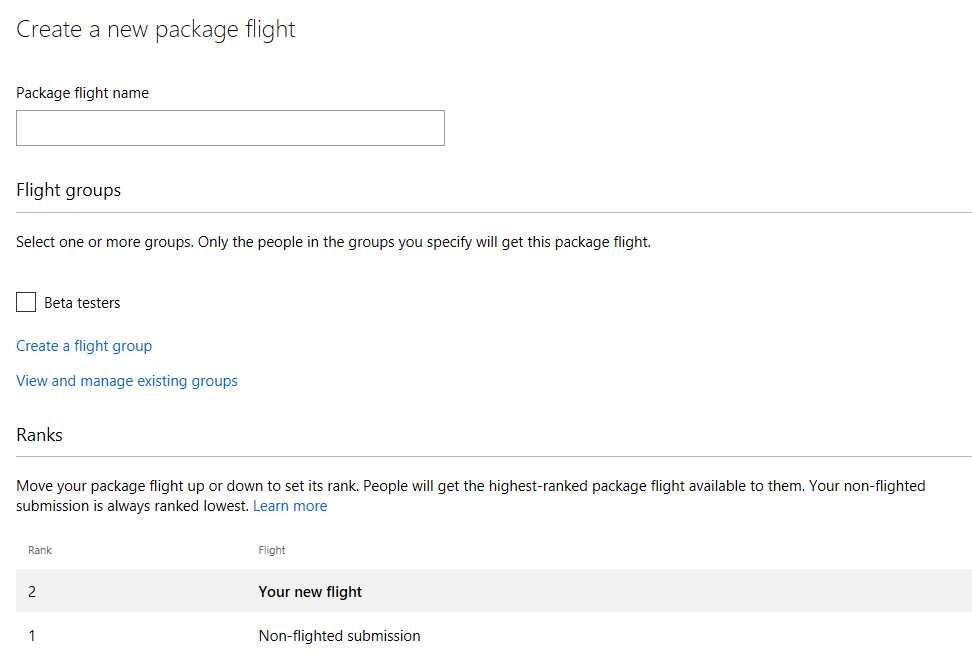Click the rank number 1 cell
Viewport: 972px width, 667px height.
(30, 635)
